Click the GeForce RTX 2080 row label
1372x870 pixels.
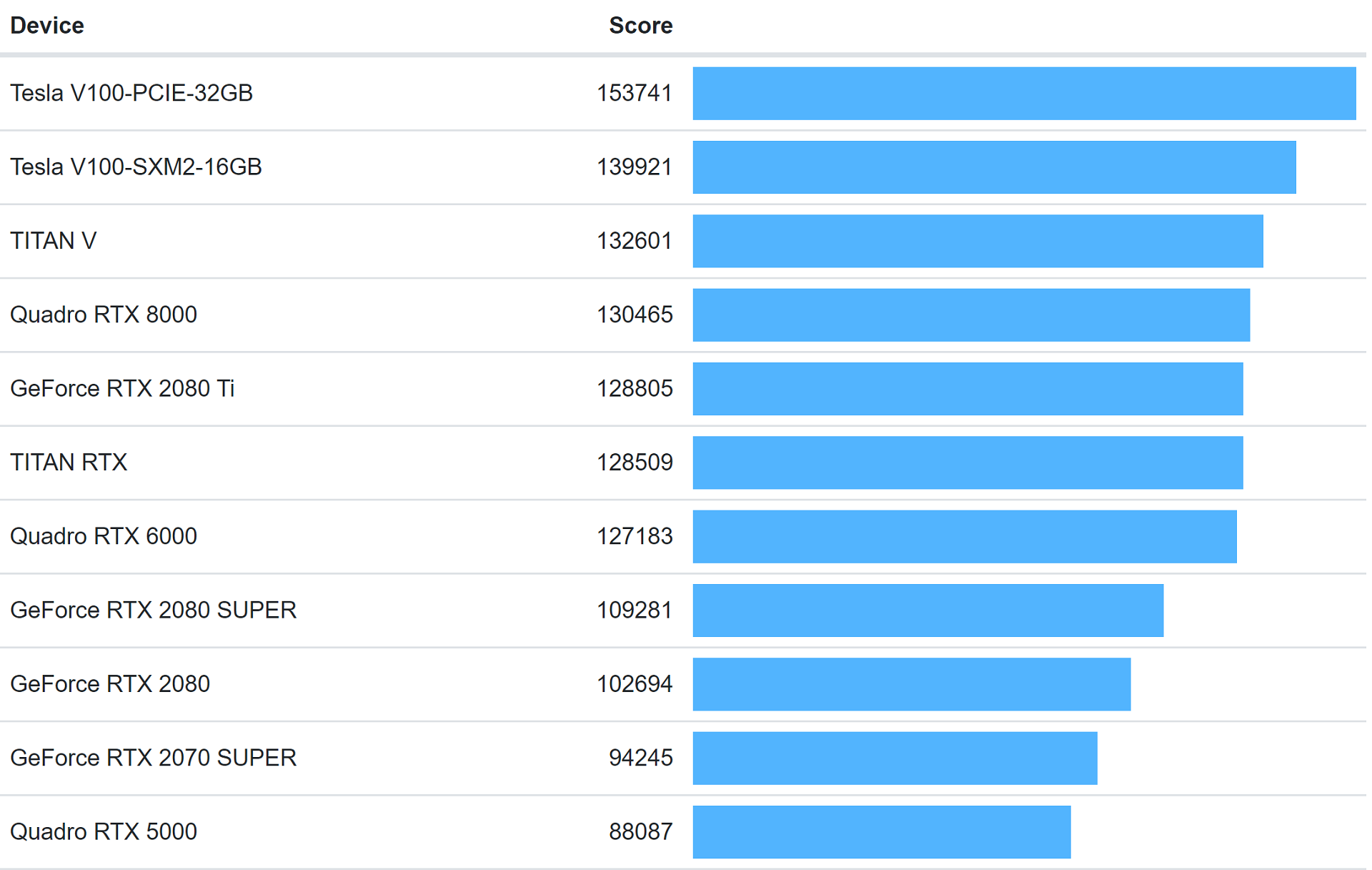pos(110,684)
